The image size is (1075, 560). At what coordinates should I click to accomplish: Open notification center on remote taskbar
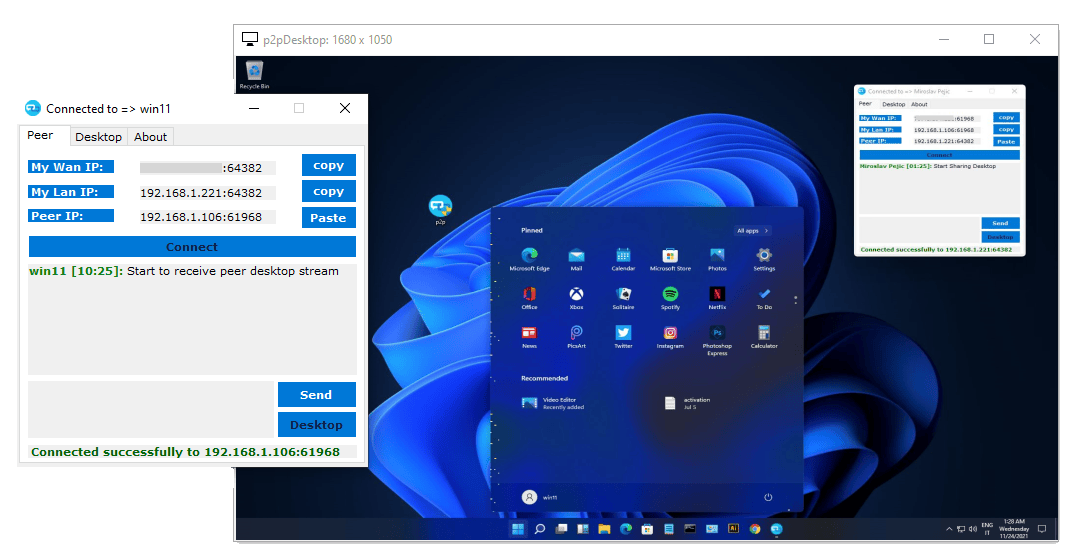1041,529
